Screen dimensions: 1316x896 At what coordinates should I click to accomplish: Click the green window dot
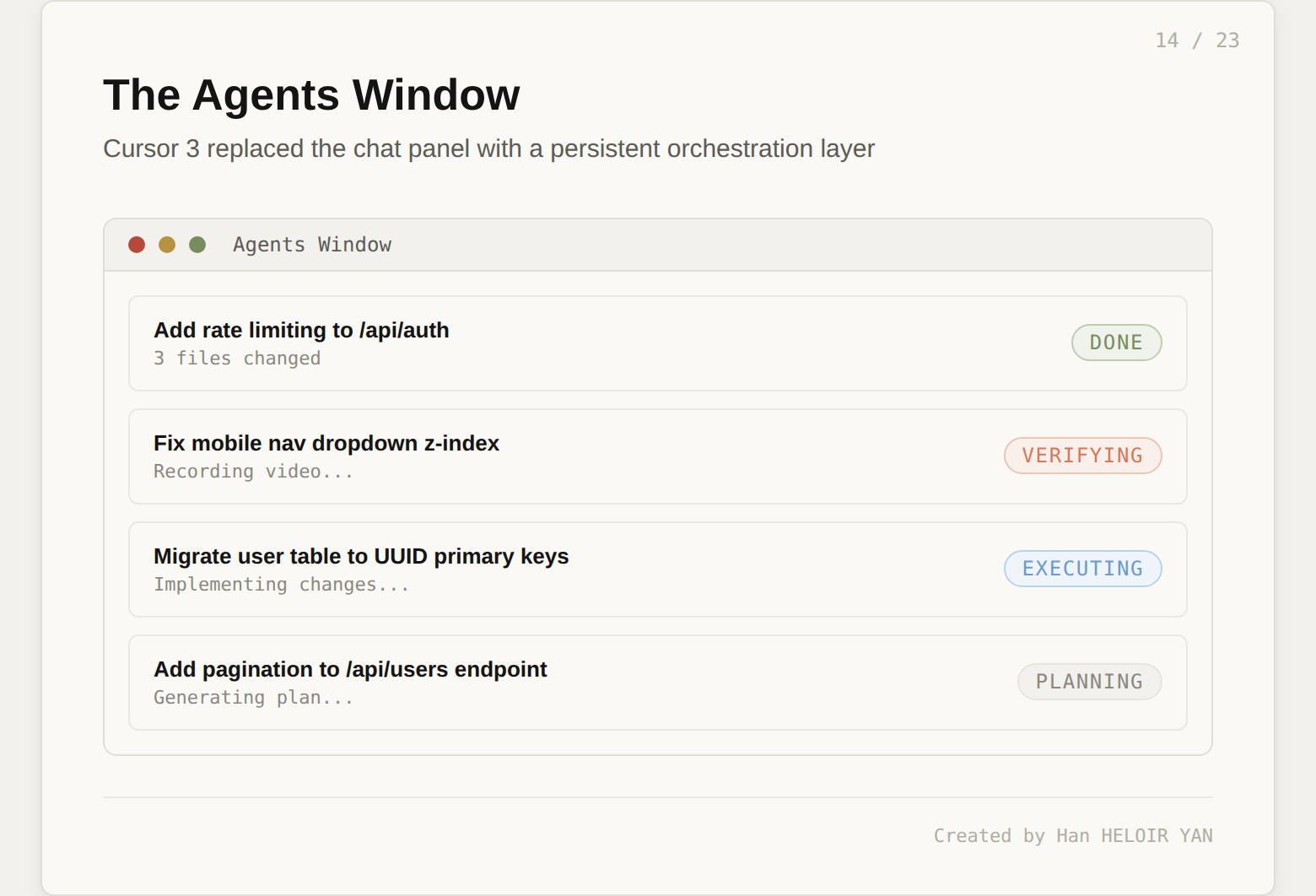click(197, 245)
